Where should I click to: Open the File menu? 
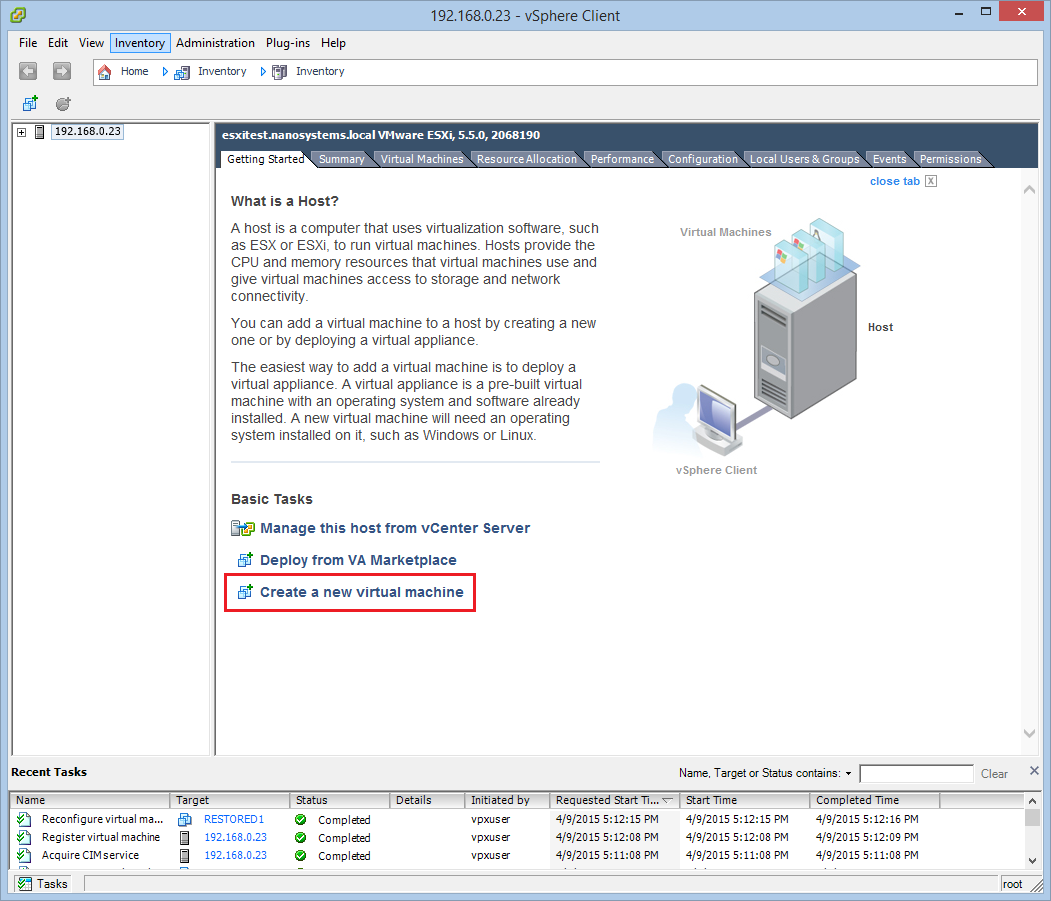click(28, 43)
